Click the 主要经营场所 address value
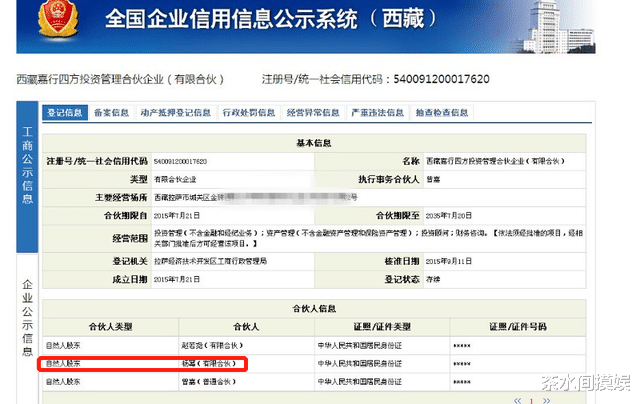 click(x=256, y=198)
